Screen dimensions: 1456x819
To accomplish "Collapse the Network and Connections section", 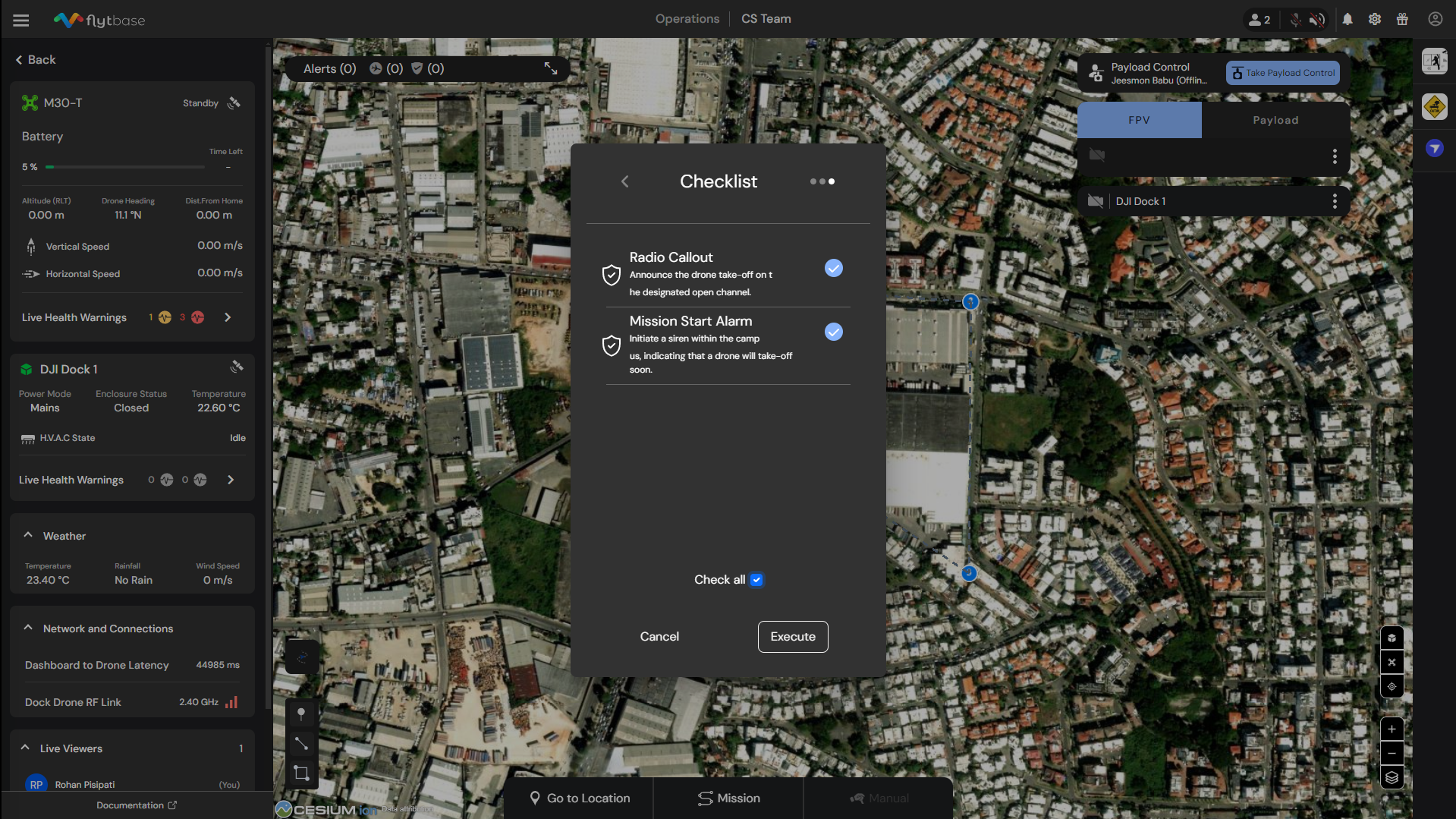I will pos(28,628).
